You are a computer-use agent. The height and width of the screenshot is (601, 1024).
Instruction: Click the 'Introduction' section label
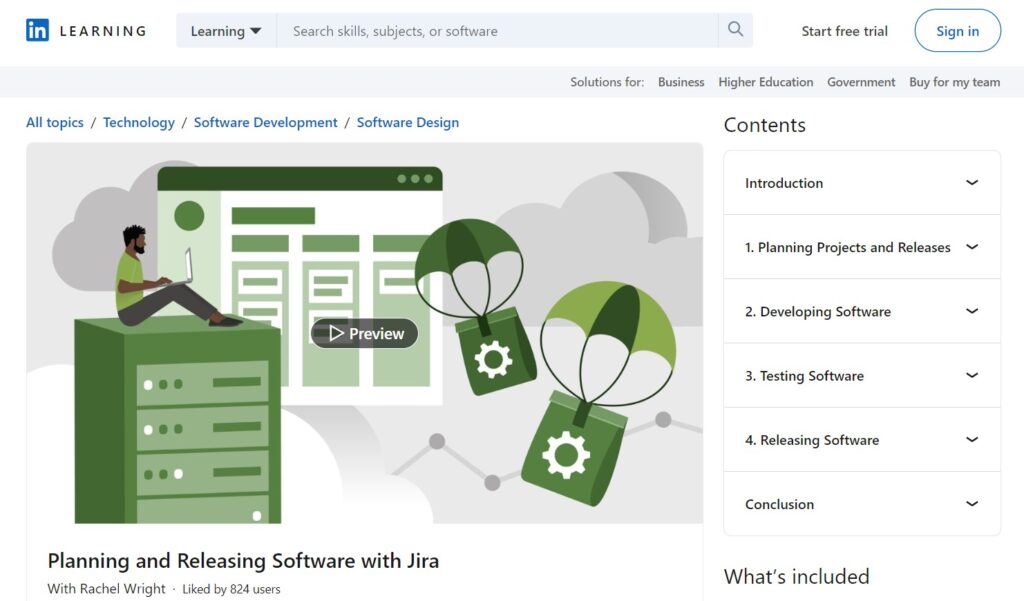(784, 183)
